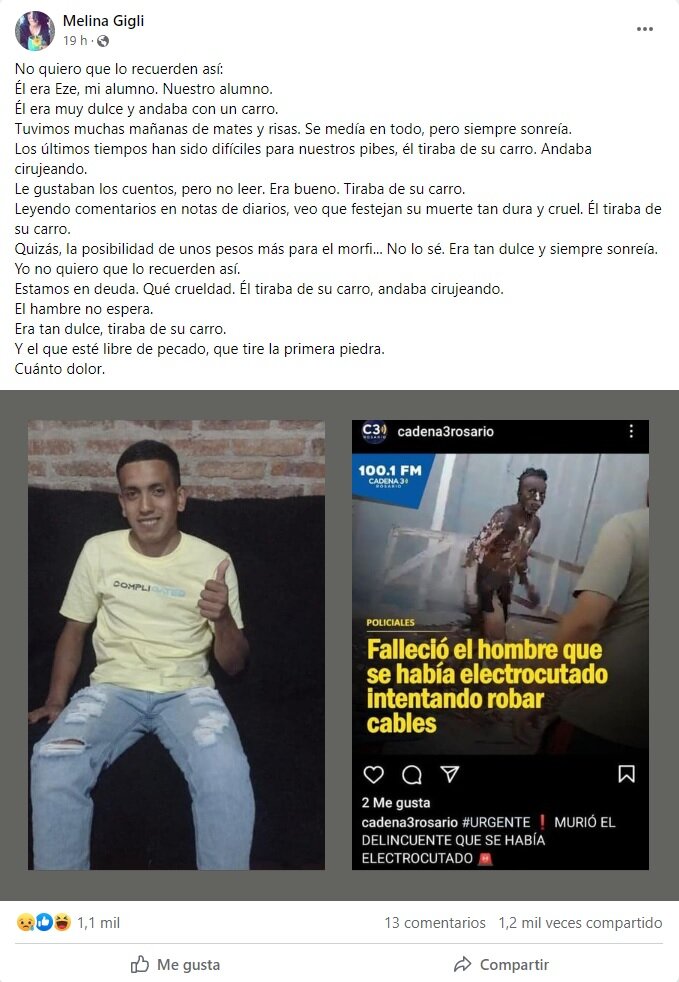Open Melina Gigli's profile name link

pos(103,21)
